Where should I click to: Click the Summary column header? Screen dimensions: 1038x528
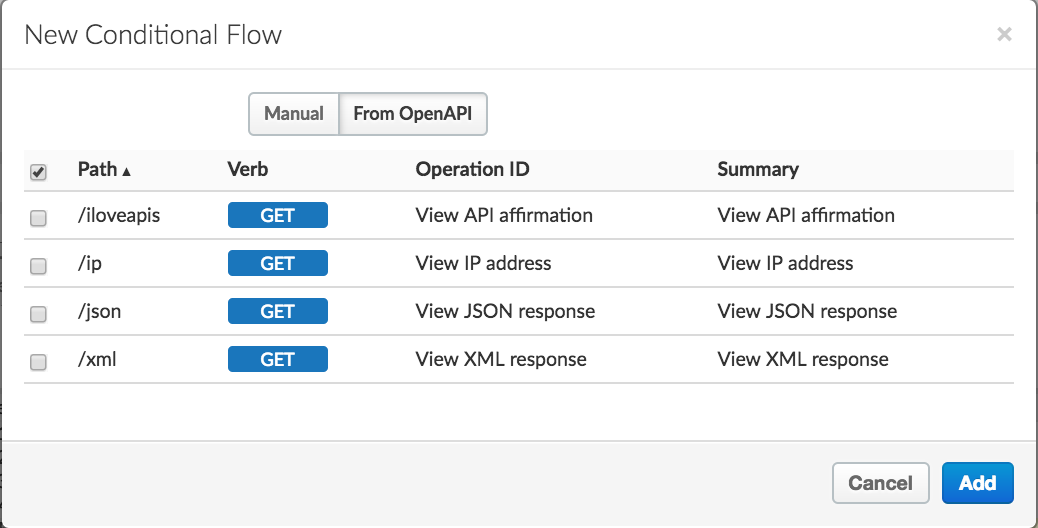pos(757,169)
